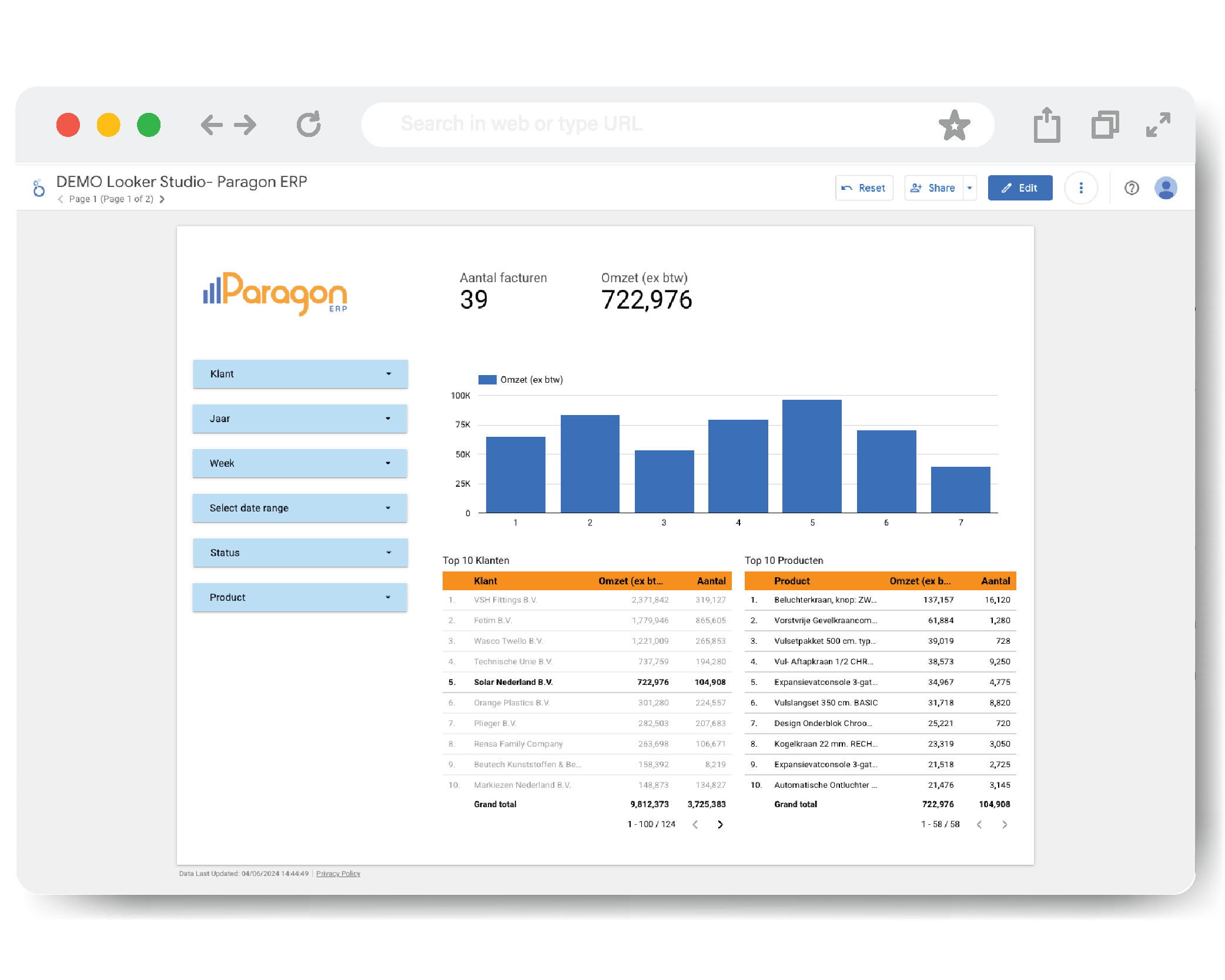Click the Share button
The height and width of the screenshot is (980, 1225).
pyautogui.click(x=933, y=188)
